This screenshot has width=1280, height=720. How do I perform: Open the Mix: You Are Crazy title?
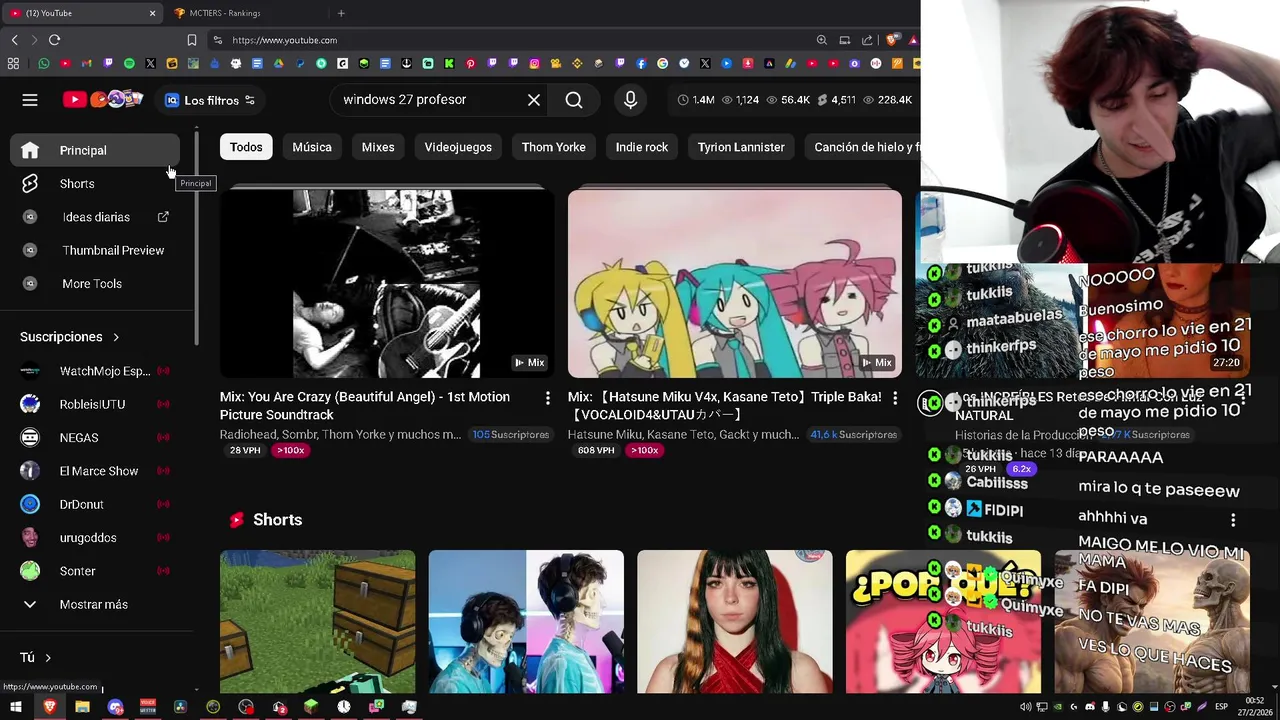[x=365, y=406]
